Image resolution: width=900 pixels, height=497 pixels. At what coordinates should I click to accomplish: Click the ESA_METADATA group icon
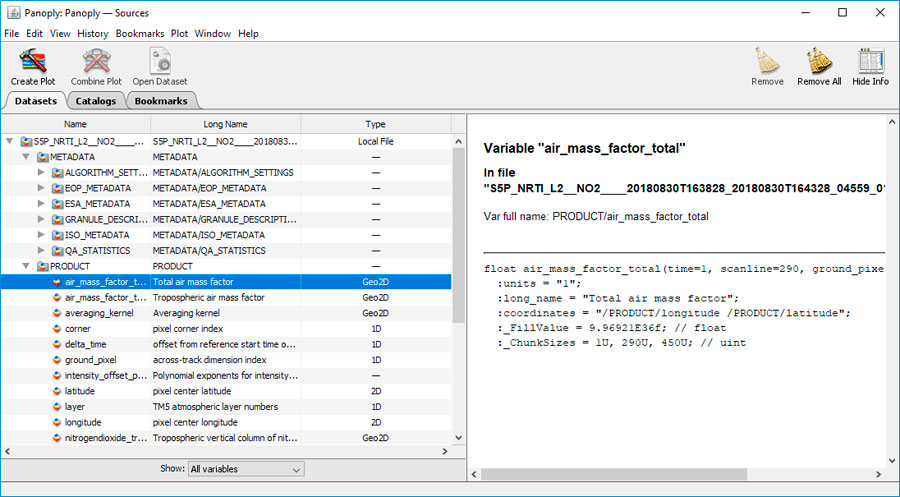coord(57,204)
